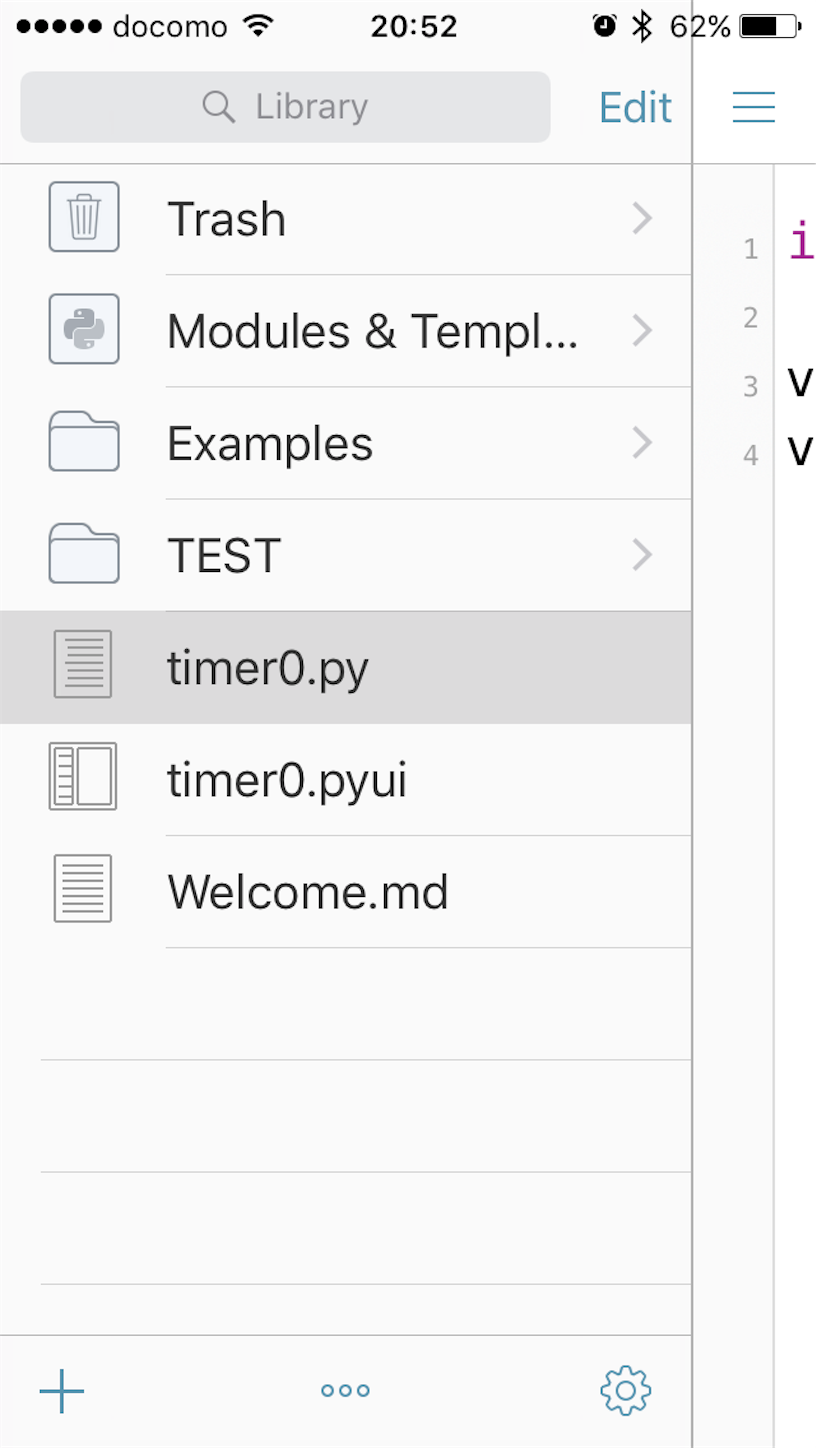Expand the Trash chevron

tap(642, 218)
